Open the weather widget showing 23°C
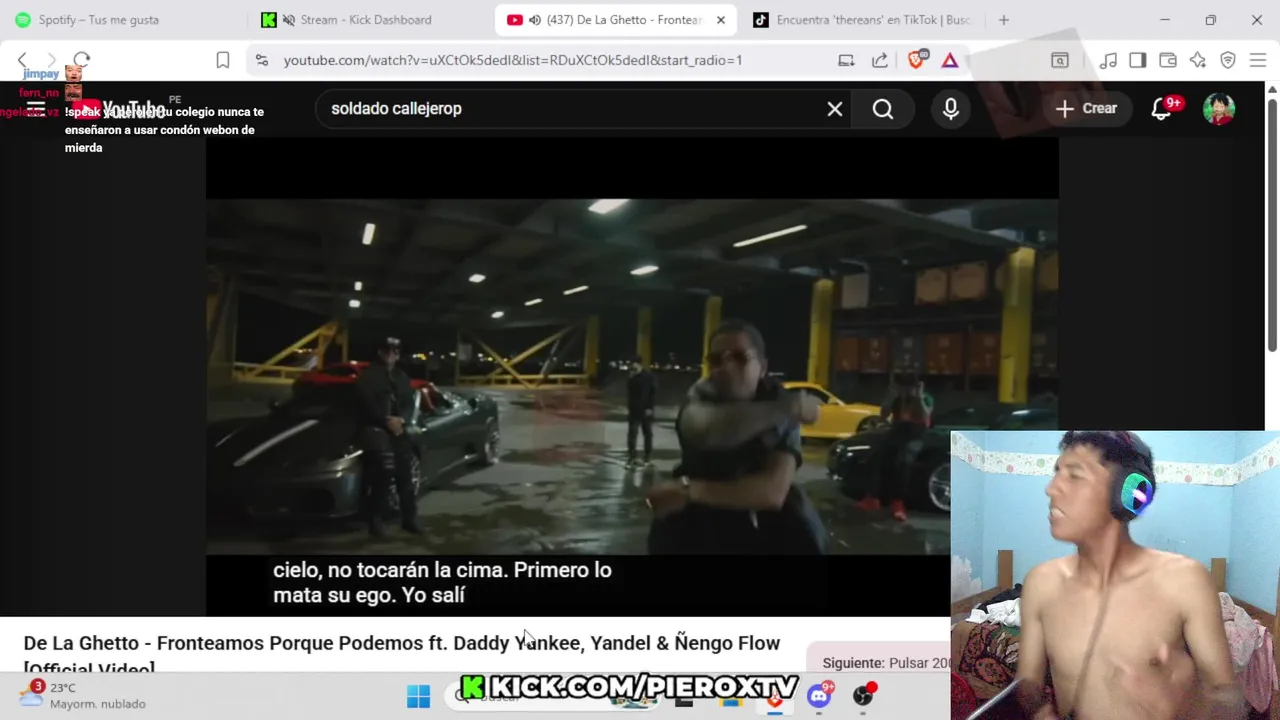Viewport: 1280px width, 720px height. pos(85,695)
